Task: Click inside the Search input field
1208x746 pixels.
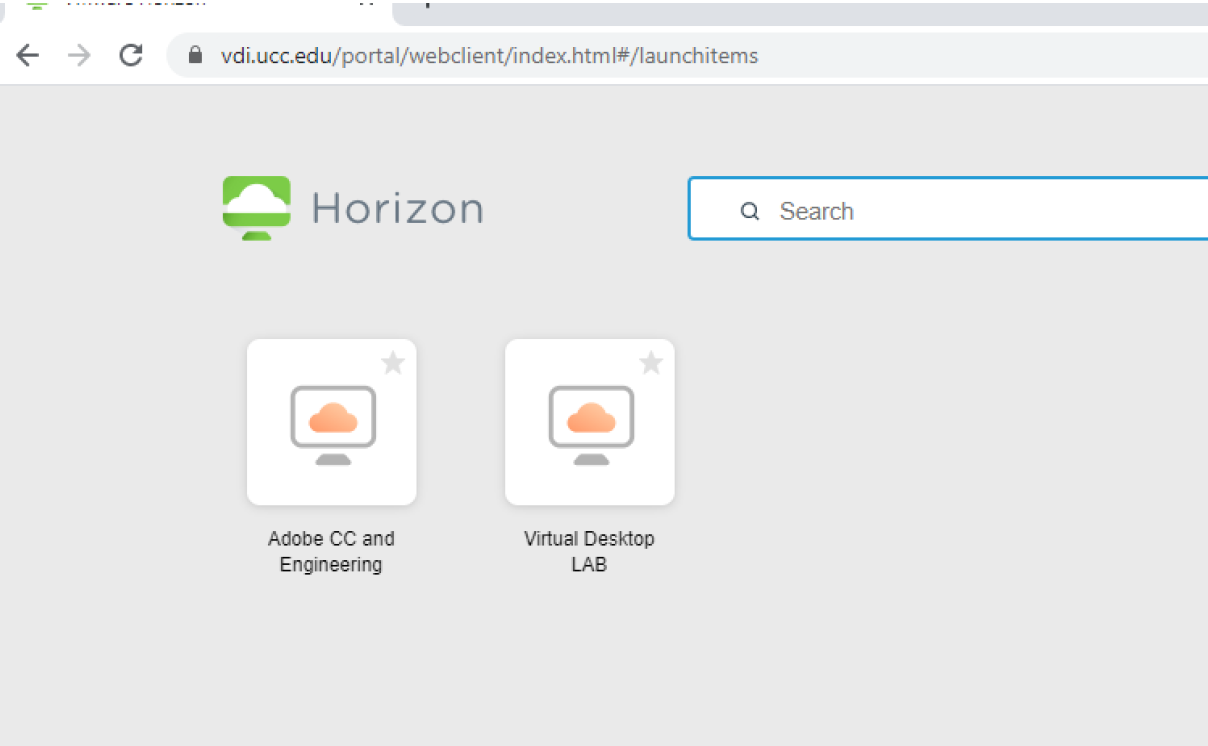Action: pos(900,211)
